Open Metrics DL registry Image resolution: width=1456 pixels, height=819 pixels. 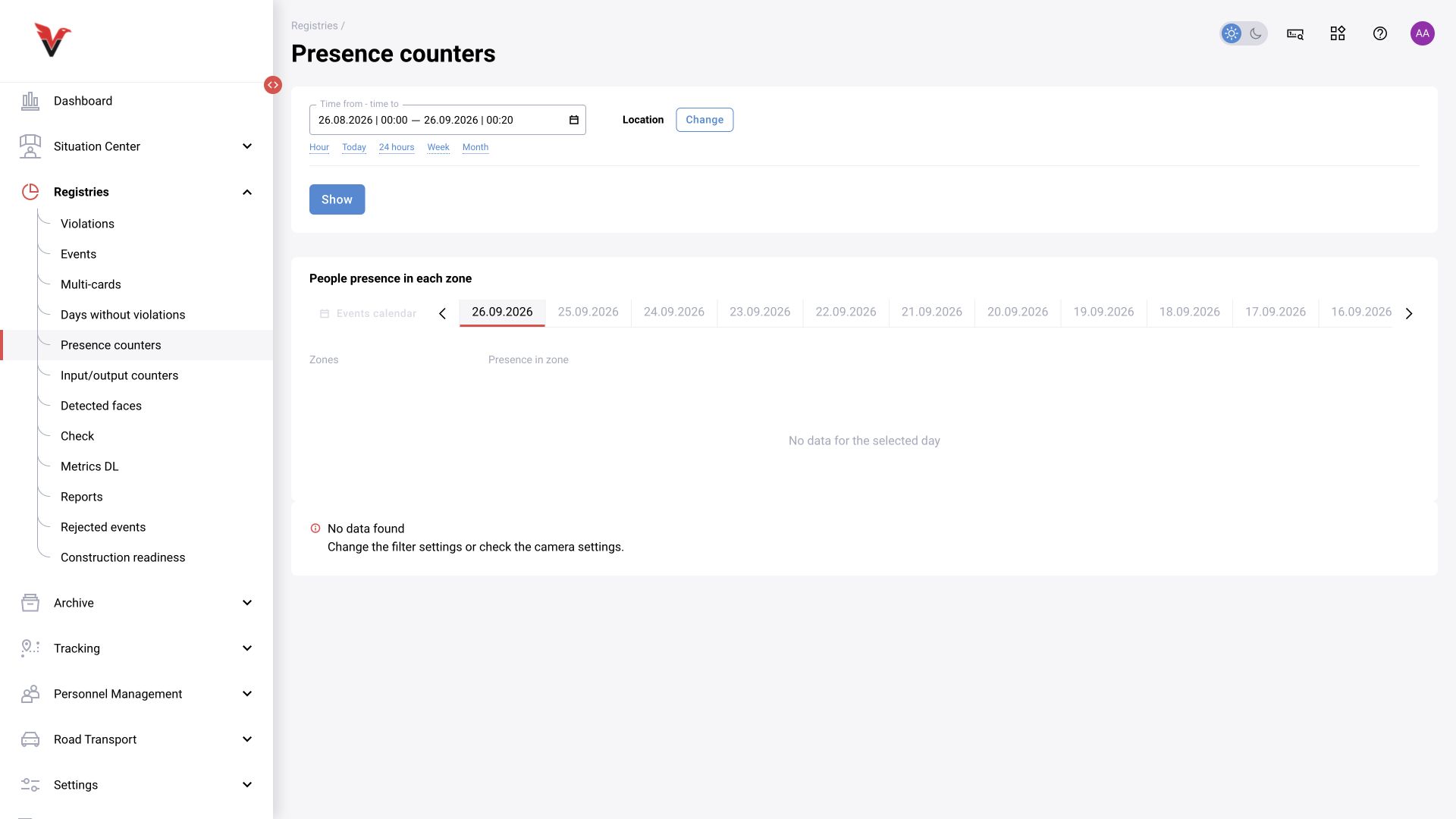(89, 466)
